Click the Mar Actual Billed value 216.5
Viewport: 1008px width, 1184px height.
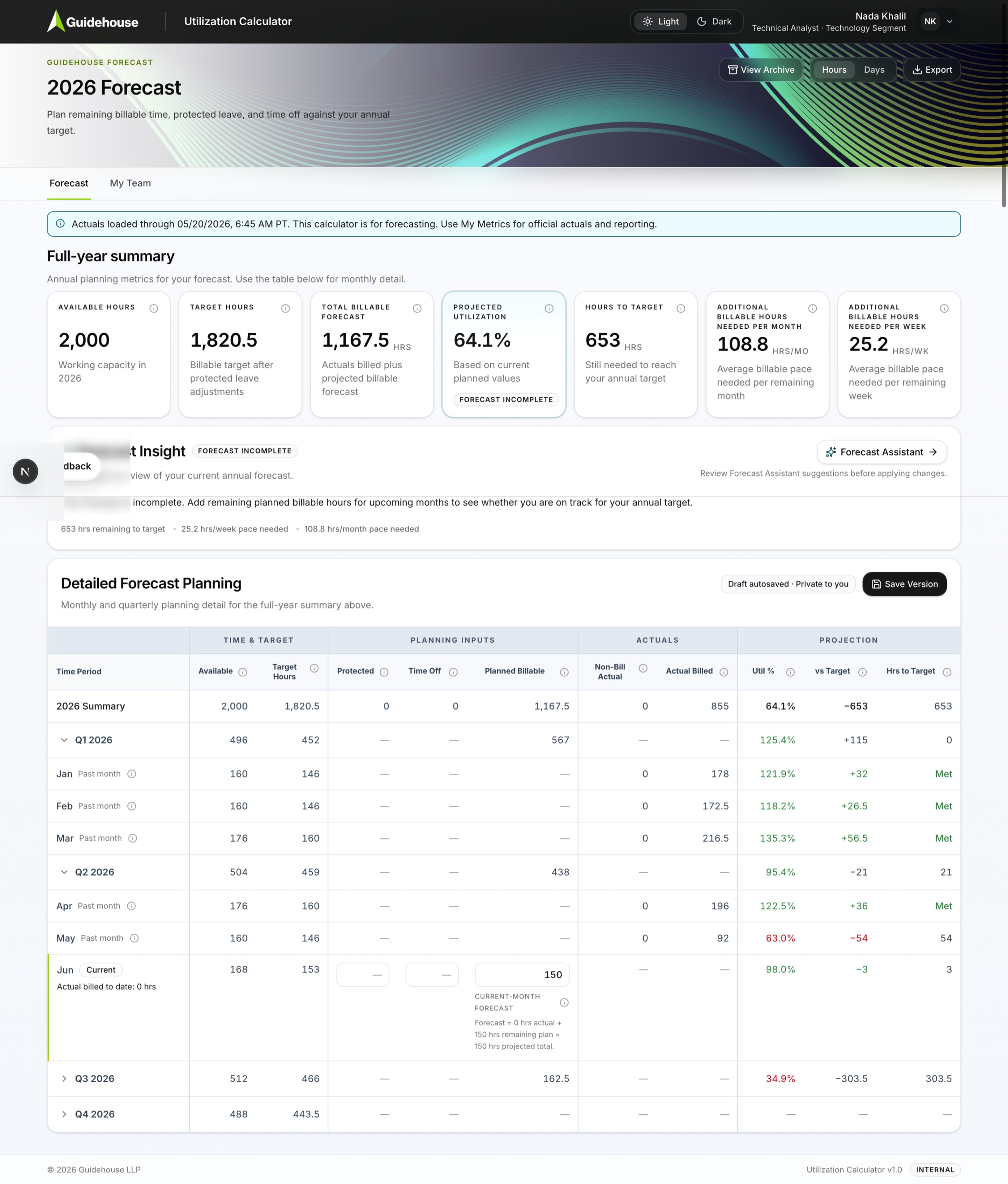(x=715, y=838)
